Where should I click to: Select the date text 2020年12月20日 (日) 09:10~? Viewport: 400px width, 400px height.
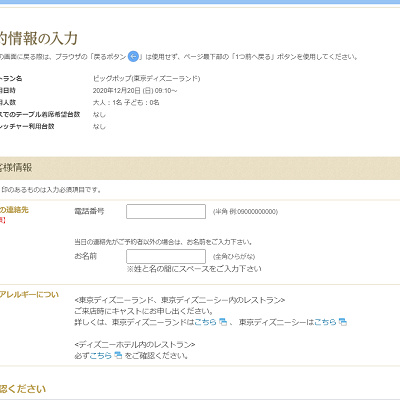pos(135,91)
